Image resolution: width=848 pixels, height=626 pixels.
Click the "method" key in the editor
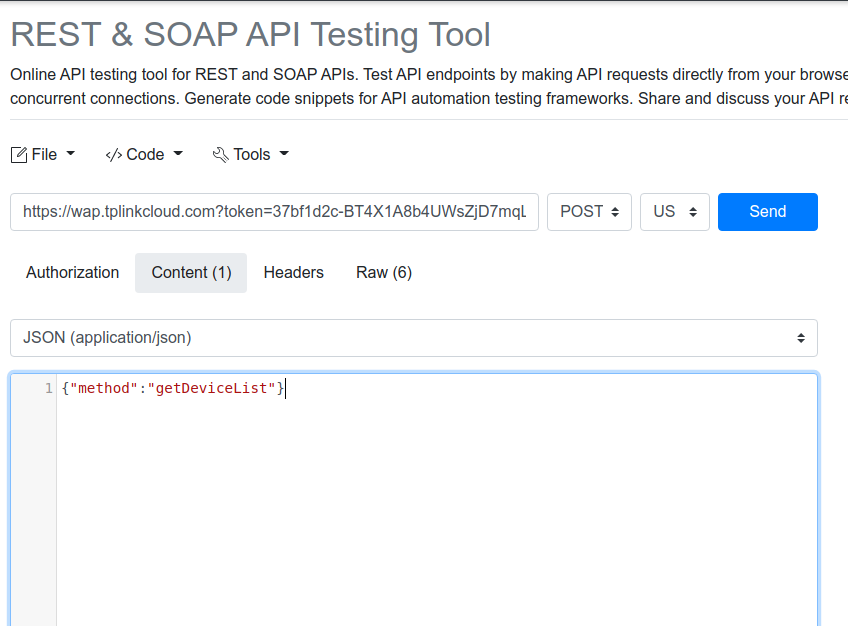pyautogui.click(x=104, y=388)
